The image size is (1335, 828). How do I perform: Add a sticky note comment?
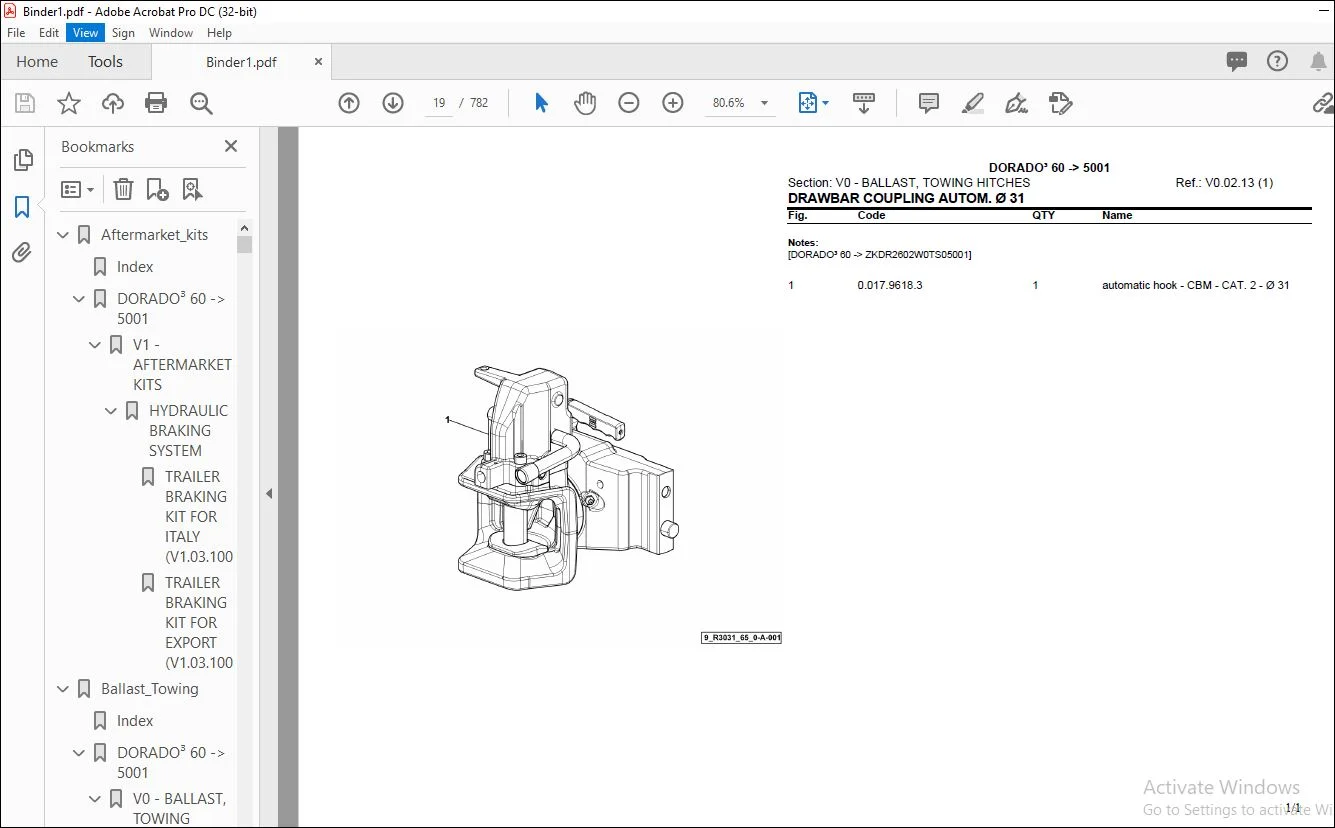point(929,103)
